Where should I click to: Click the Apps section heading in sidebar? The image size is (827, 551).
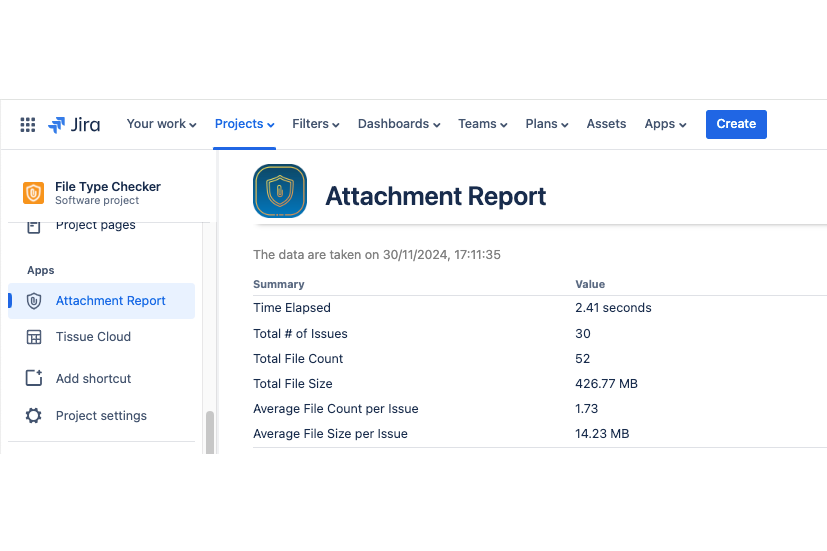41,270
